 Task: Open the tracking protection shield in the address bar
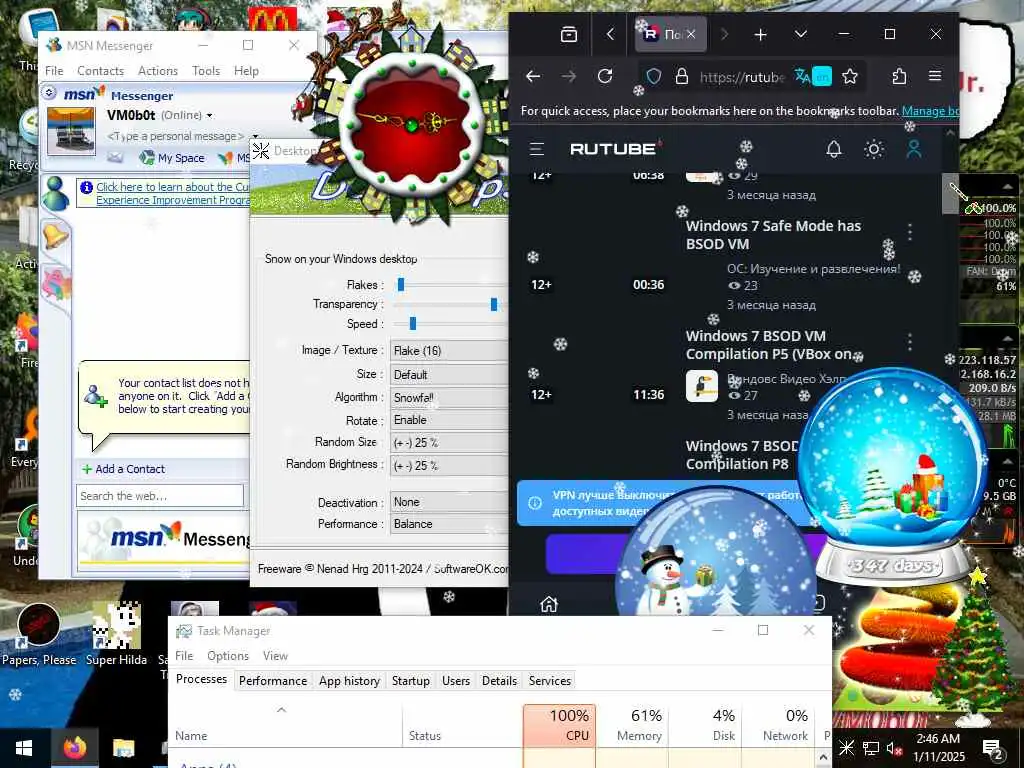coord(654,76)
